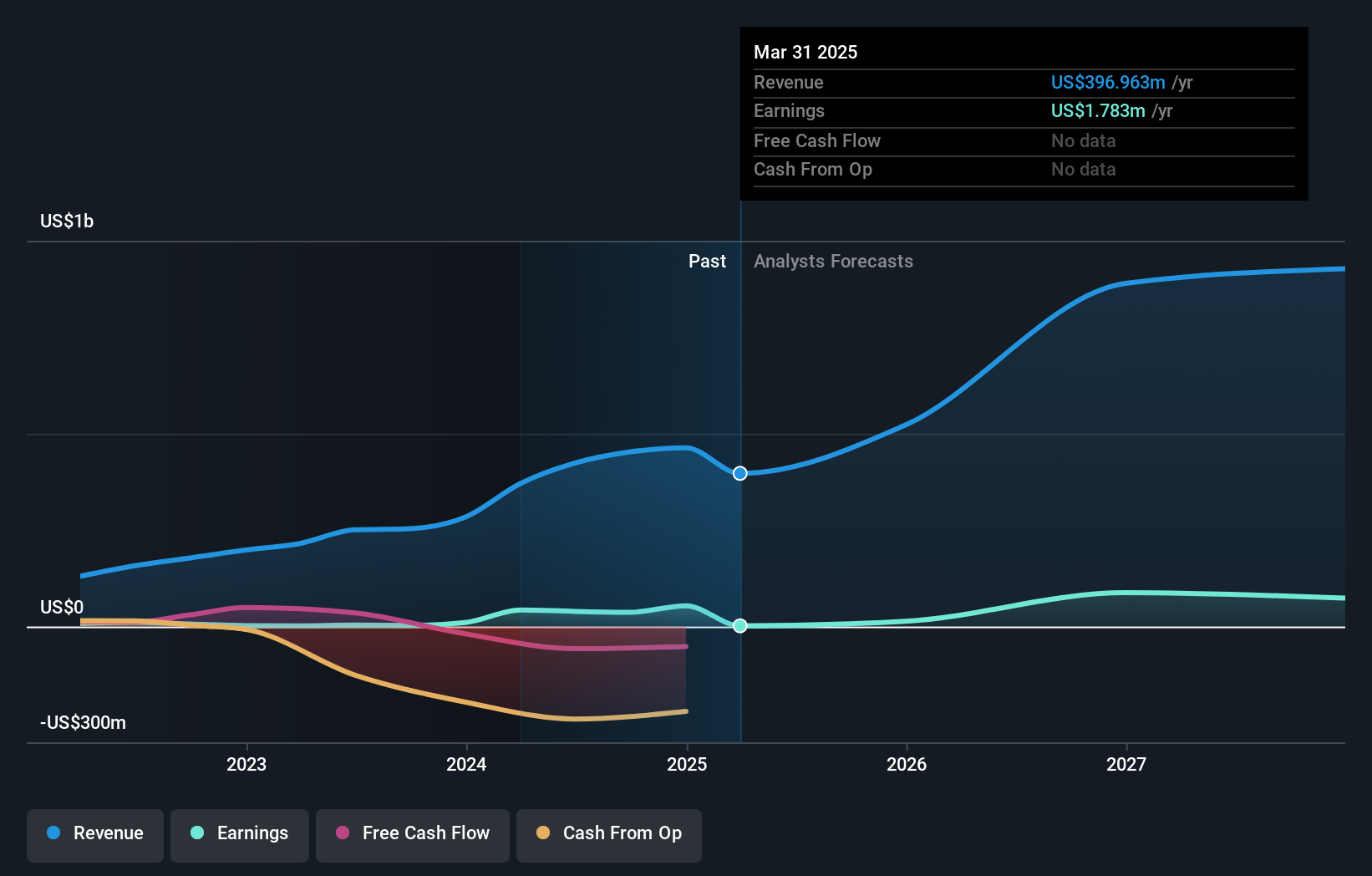Image resolution: width=1372 pixels, height=876 pixels.
Task: Click the teal Earnings data point marker
Action: [740, 625]
